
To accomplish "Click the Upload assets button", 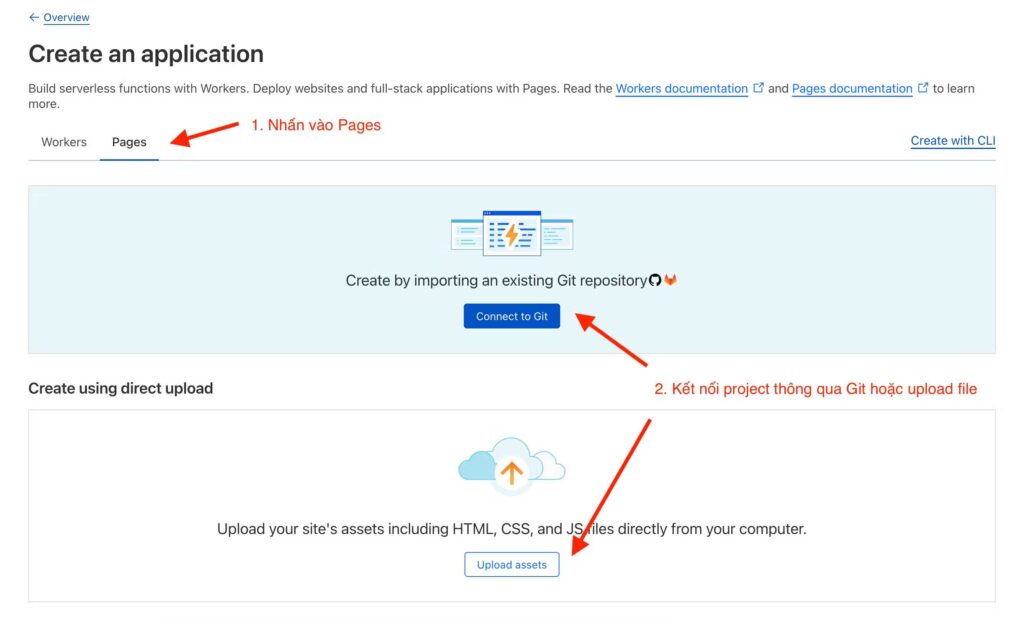I will (511, 564).
